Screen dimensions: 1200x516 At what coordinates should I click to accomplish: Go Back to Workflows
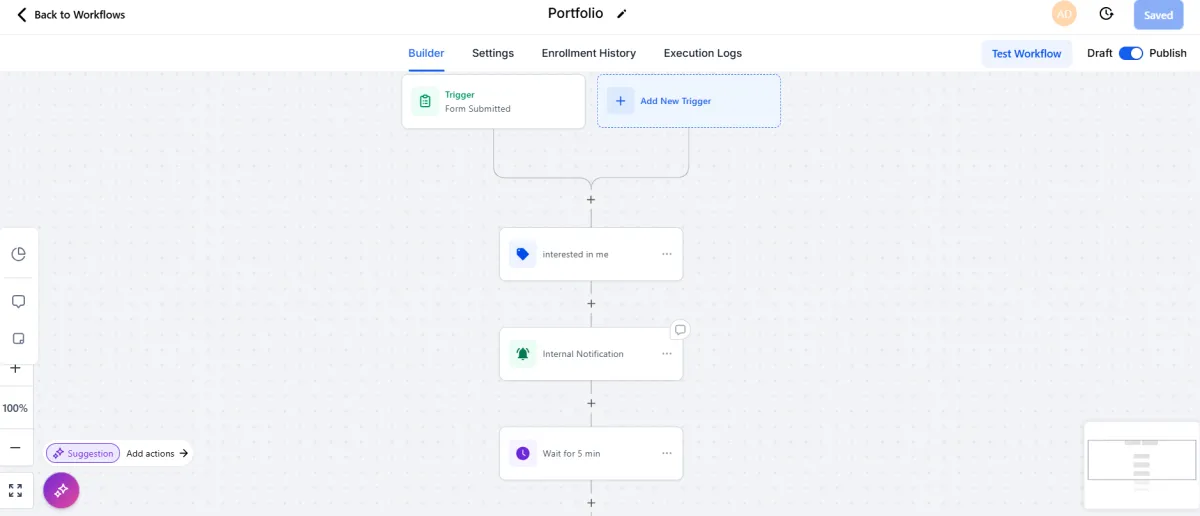pos(71,15)
